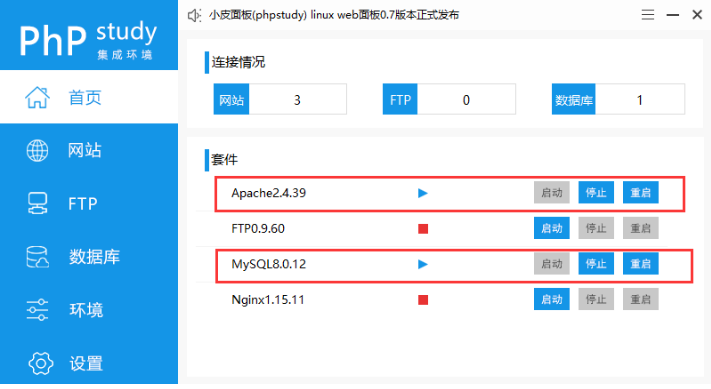Click the server icon next to FTP

pos(37,204)
